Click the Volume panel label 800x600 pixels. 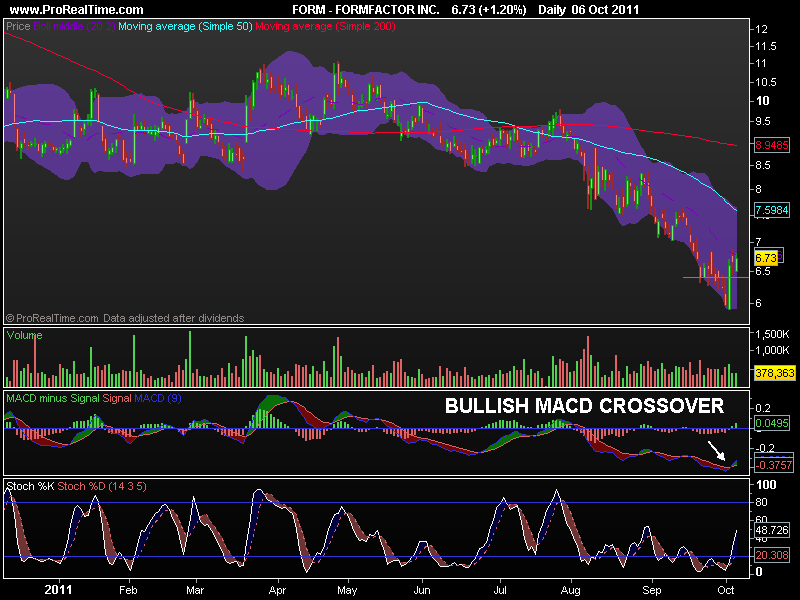coord(24,335)
